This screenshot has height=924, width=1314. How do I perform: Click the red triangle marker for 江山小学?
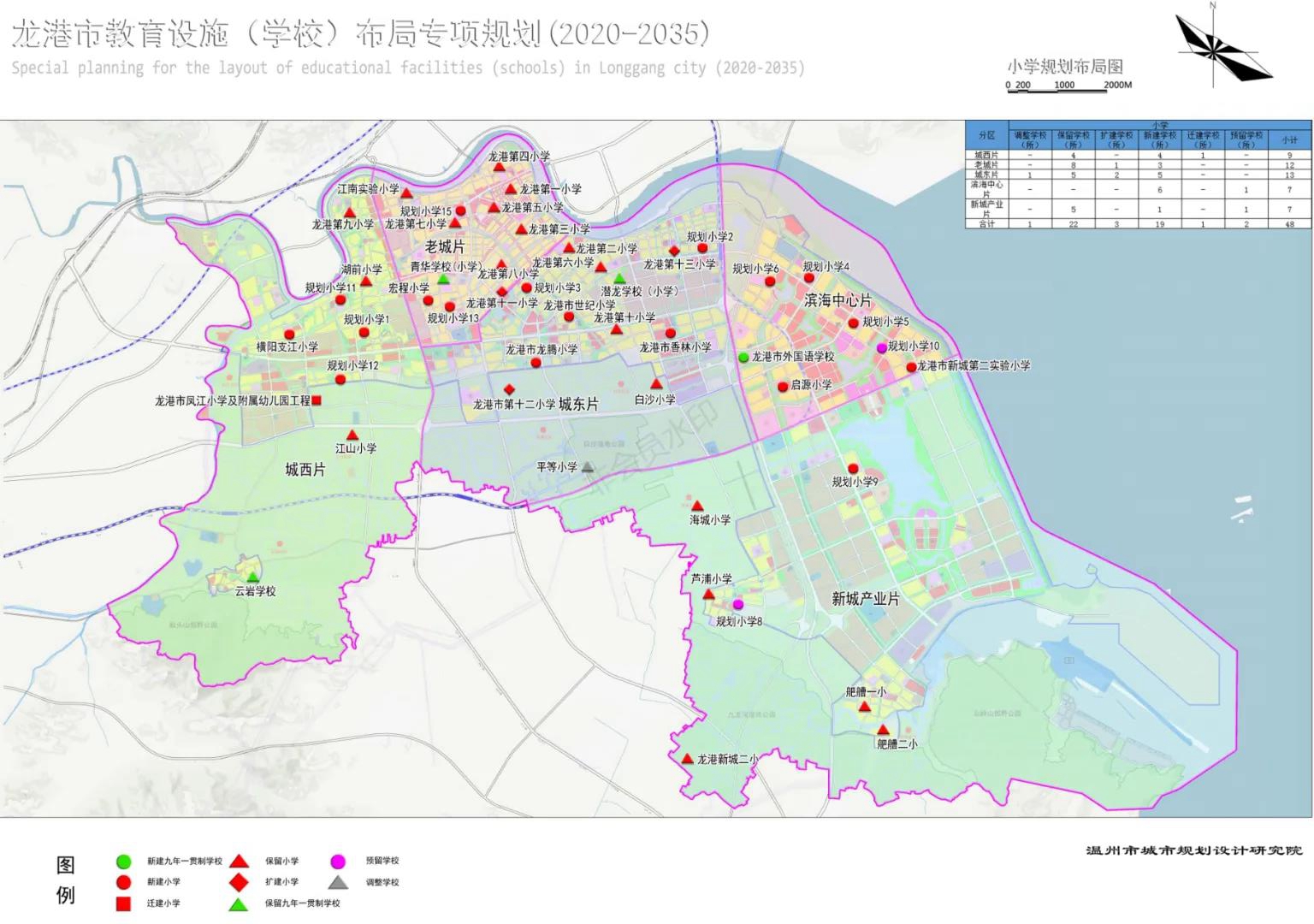click(352, 435)
